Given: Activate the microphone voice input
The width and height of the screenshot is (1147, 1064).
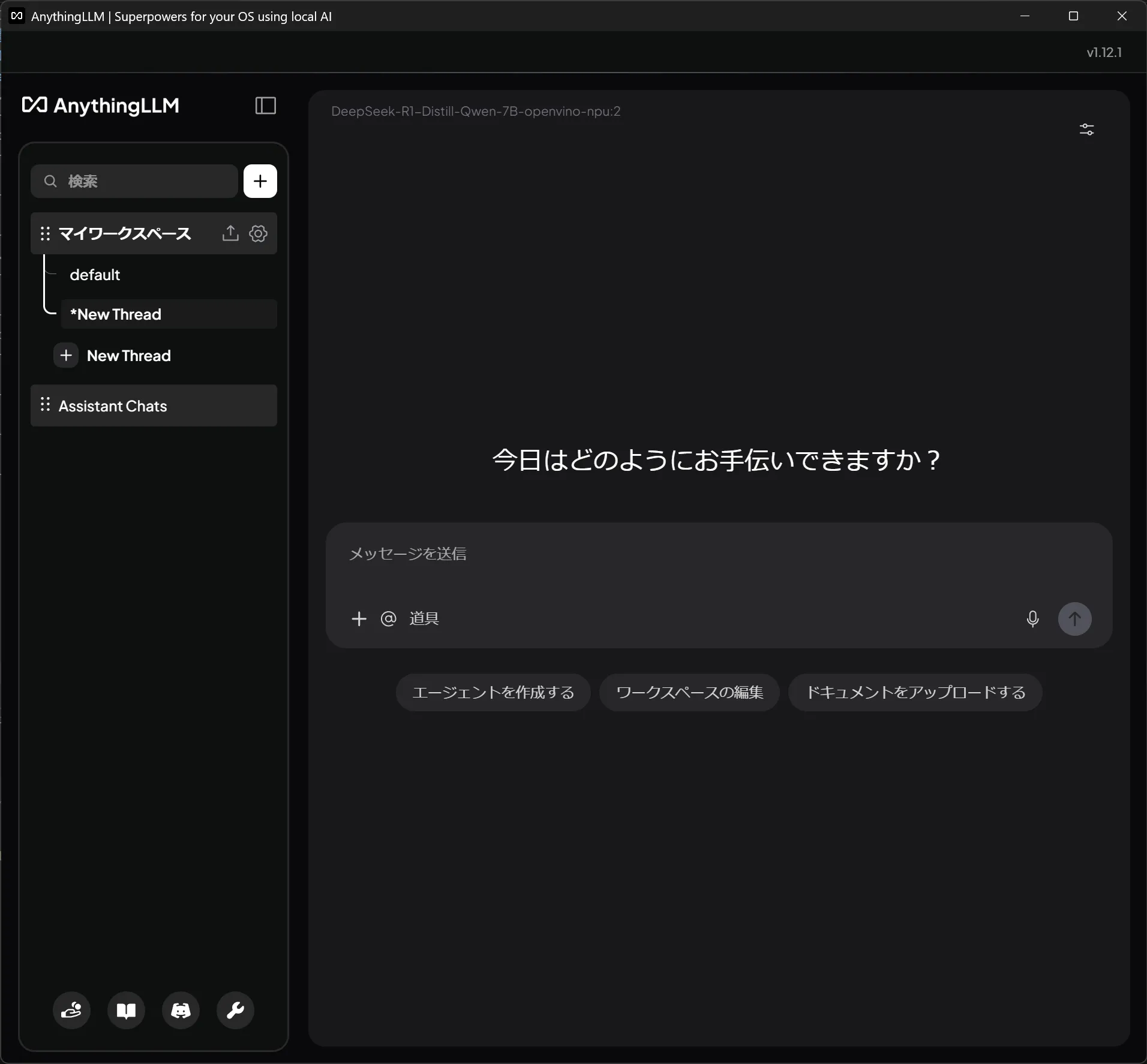Looking at the screenshot, I should point(1032,619).
